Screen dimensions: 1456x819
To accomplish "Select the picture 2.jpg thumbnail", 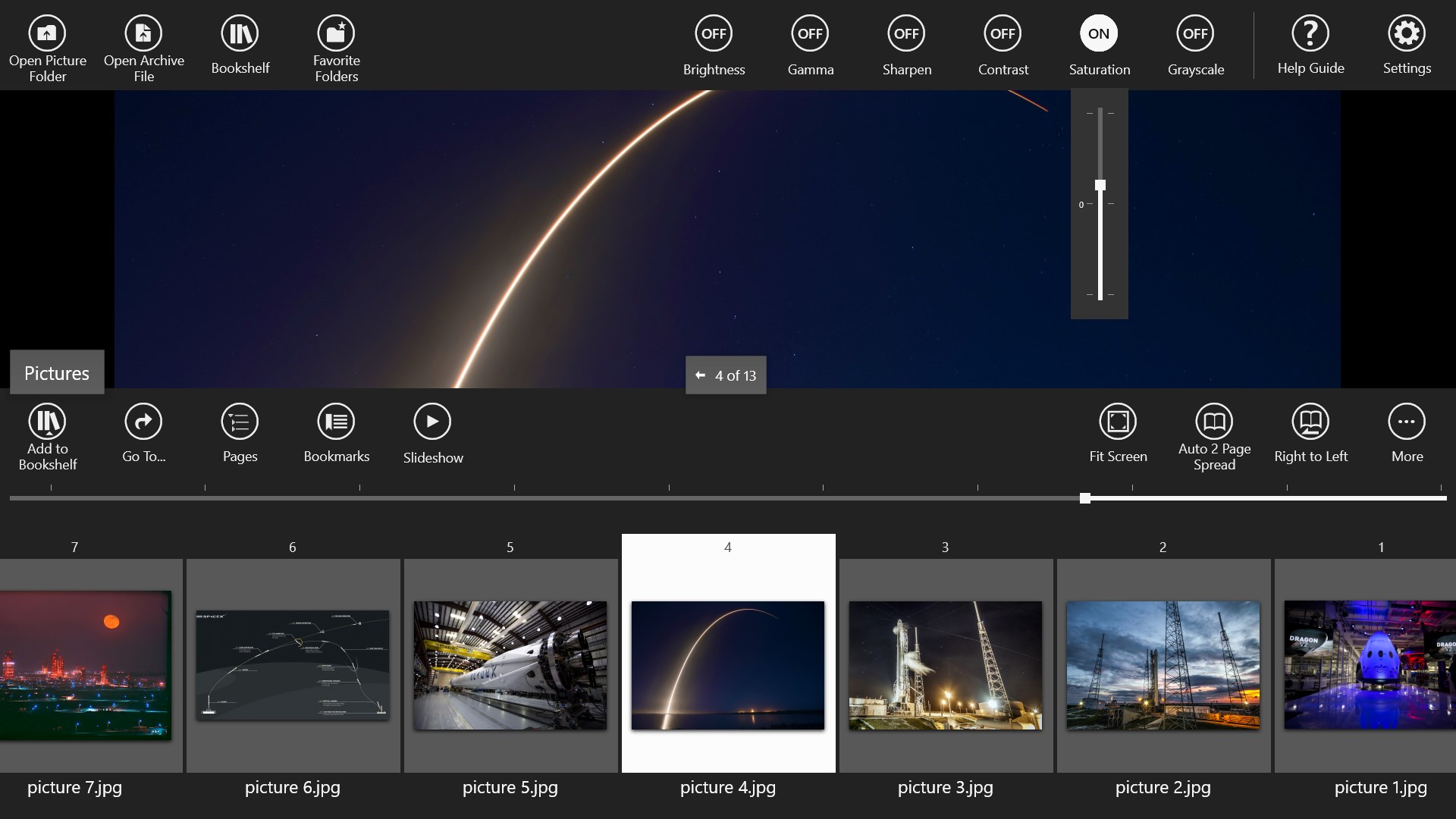I will coord(1163,665).
